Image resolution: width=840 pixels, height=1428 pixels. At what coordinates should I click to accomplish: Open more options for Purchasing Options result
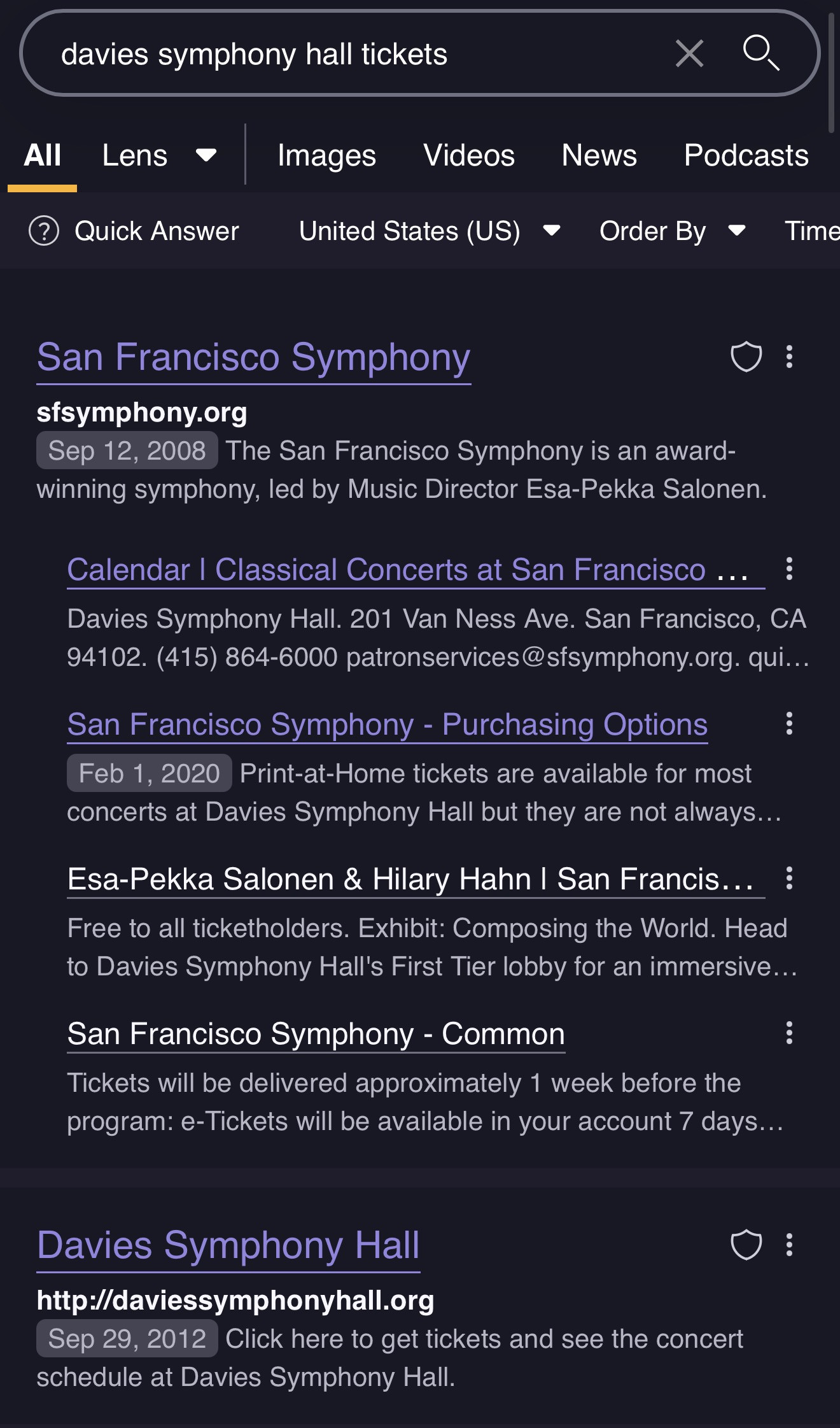point(789,723)
